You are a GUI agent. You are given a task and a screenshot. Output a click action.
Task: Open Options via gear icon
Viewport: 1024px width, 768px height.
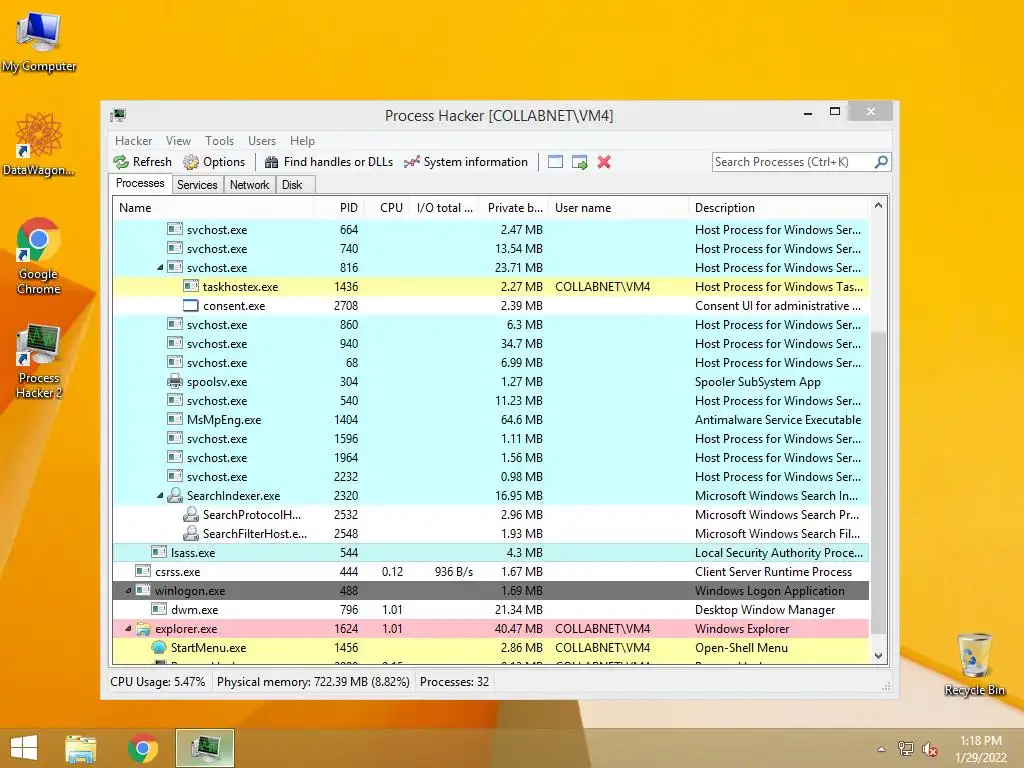(x=191, y=162)
